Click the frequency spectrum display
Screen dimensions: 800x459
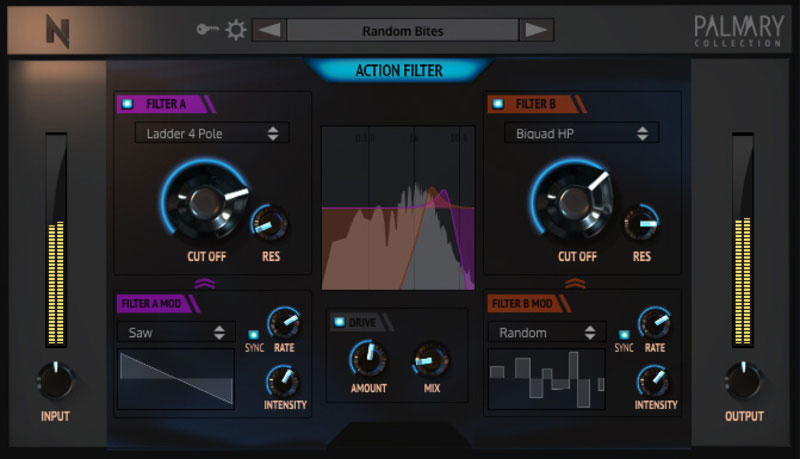[x=398, y=207]
